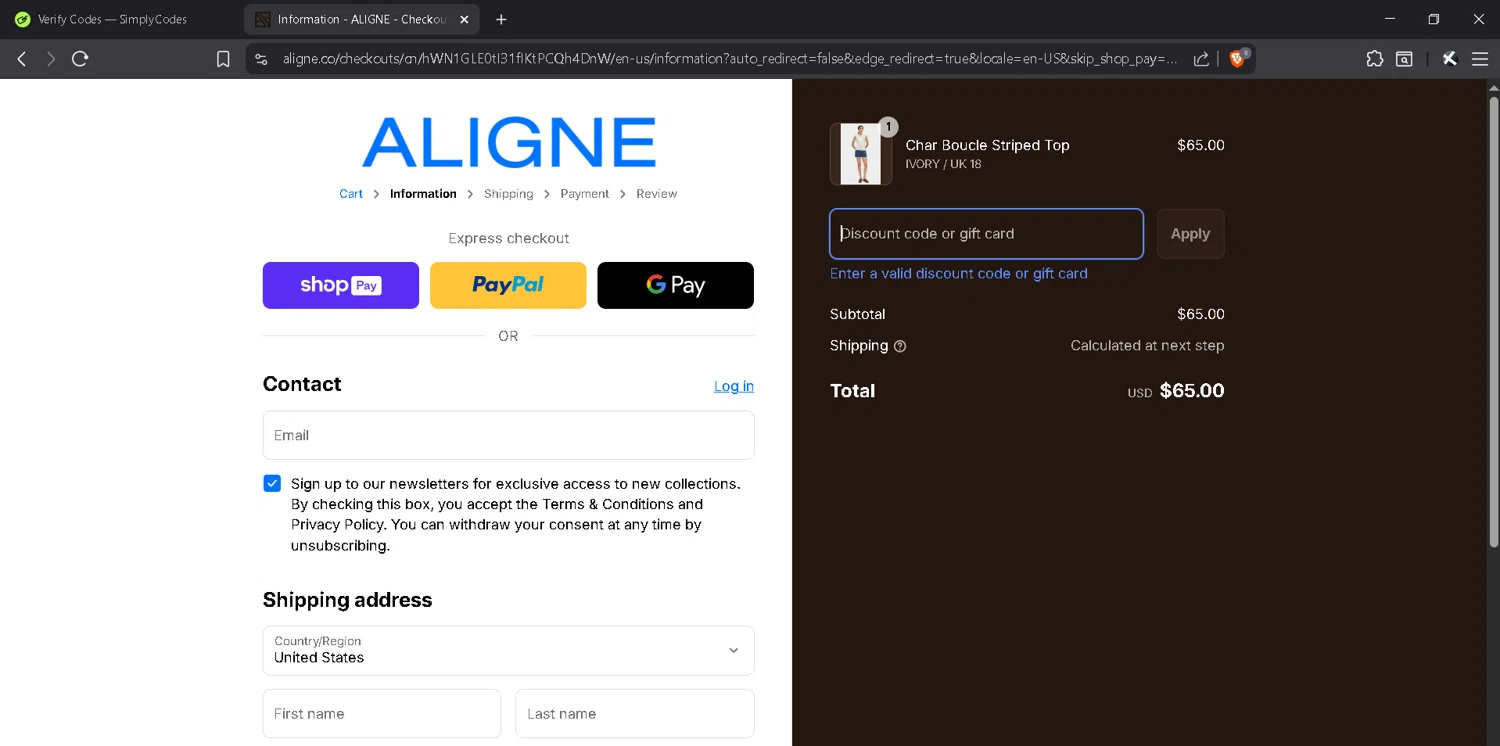Click the share page icon in address bar
The width and height of the screenshot is (1500, 746).
click(x=1201, y=59)
